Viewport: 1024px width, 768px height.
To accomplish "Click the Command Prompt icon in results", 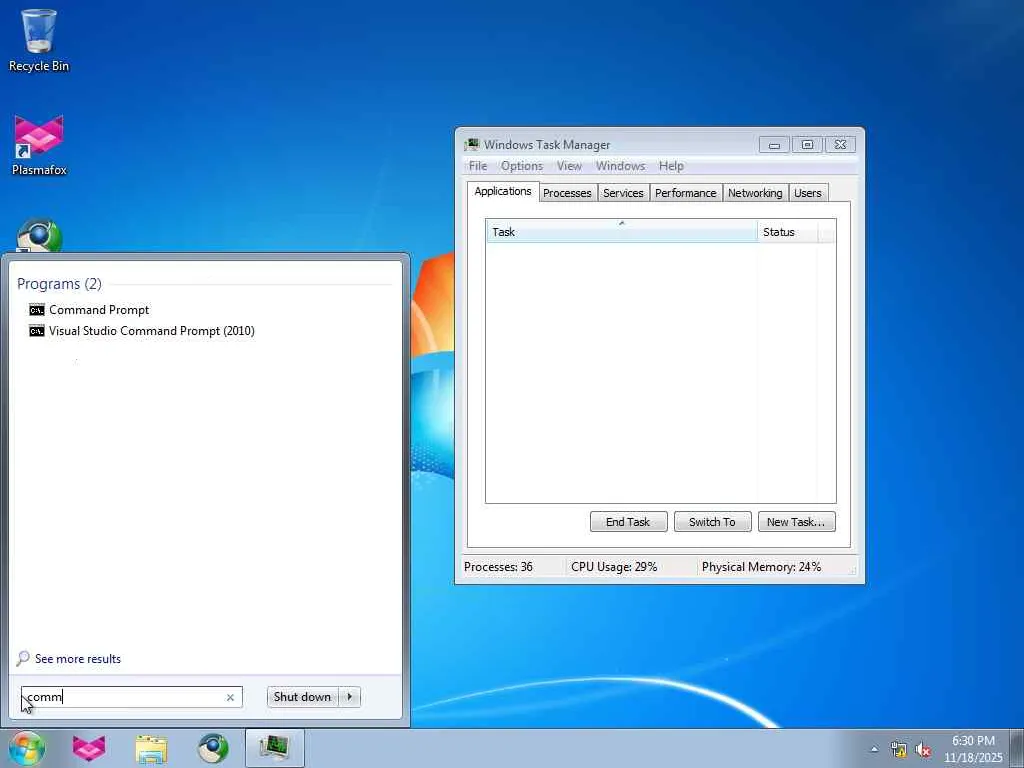I will point(37,310).
